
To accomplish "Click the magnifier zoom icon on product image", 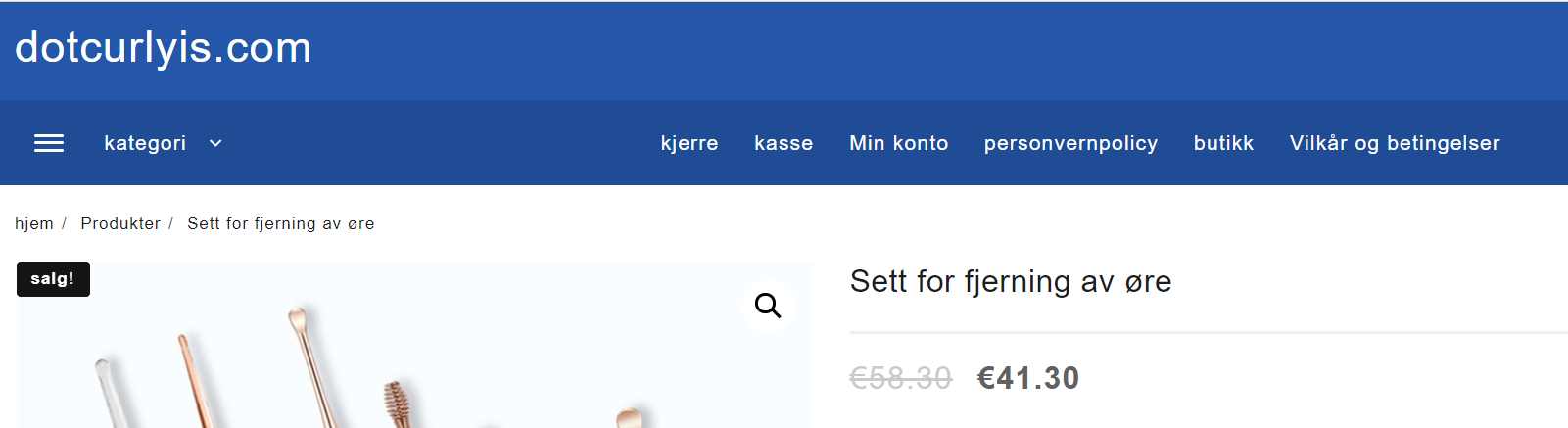I will pos(768,306).
